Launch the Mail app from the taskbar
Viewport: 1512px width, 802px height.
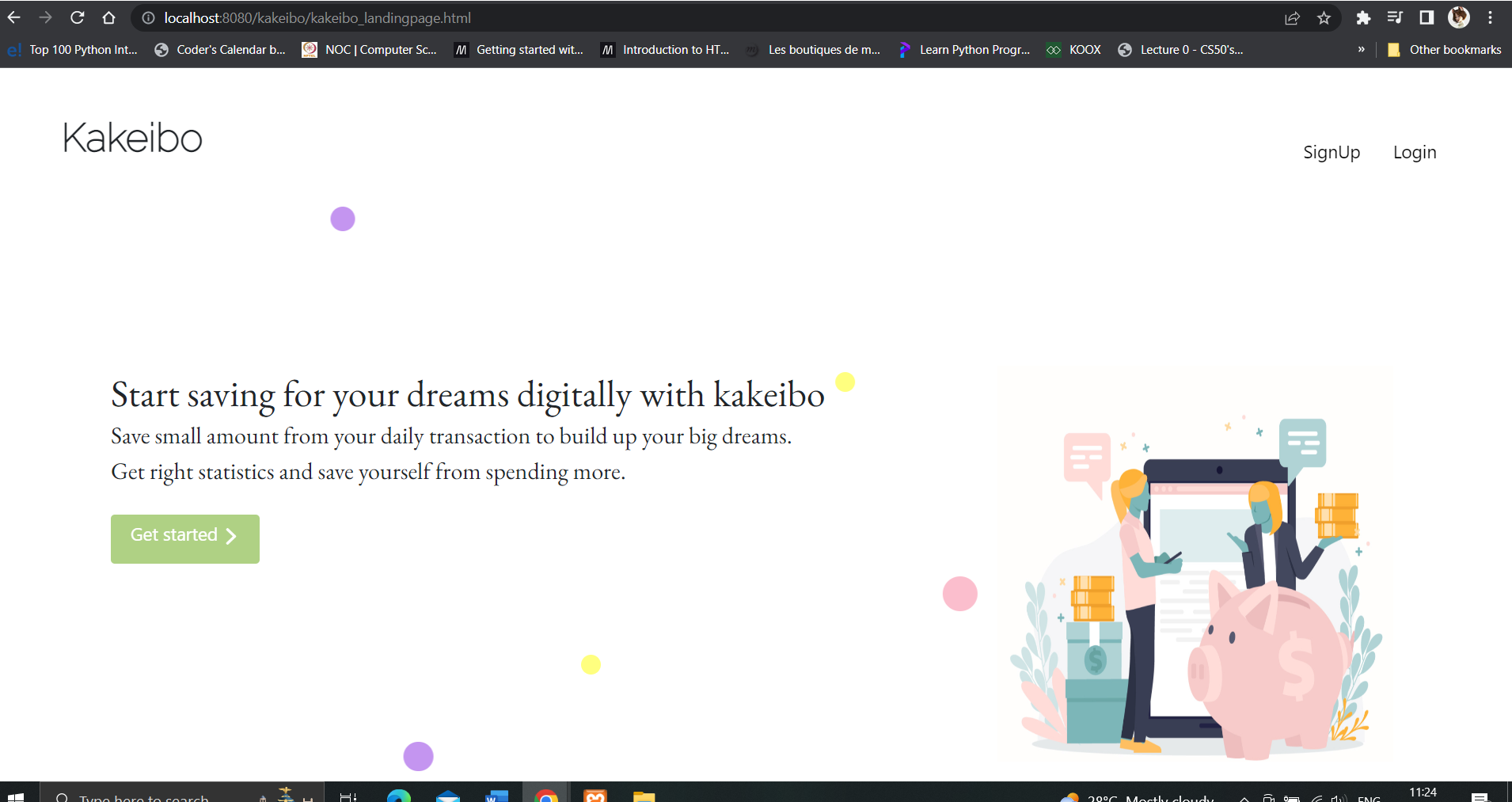[x=449, y=796]
